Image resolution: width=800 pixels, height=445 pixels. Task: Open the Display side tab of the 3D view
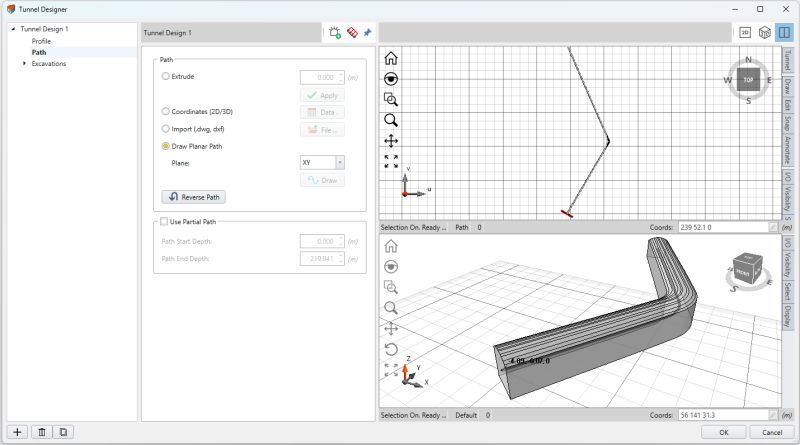(787, 316)
